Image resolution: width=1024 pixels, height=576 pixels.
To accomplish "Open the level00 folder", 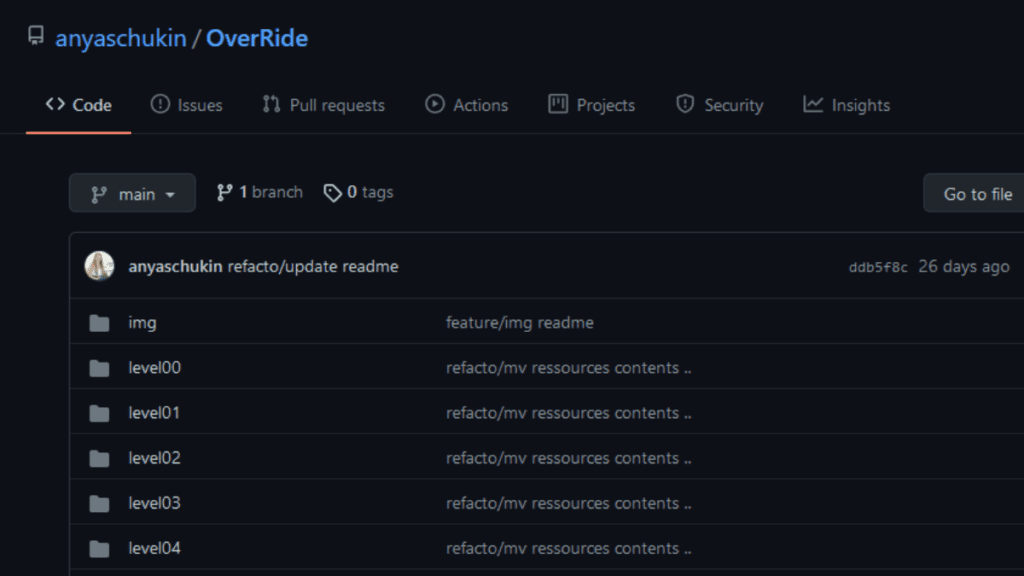I will tap(155, 368).
